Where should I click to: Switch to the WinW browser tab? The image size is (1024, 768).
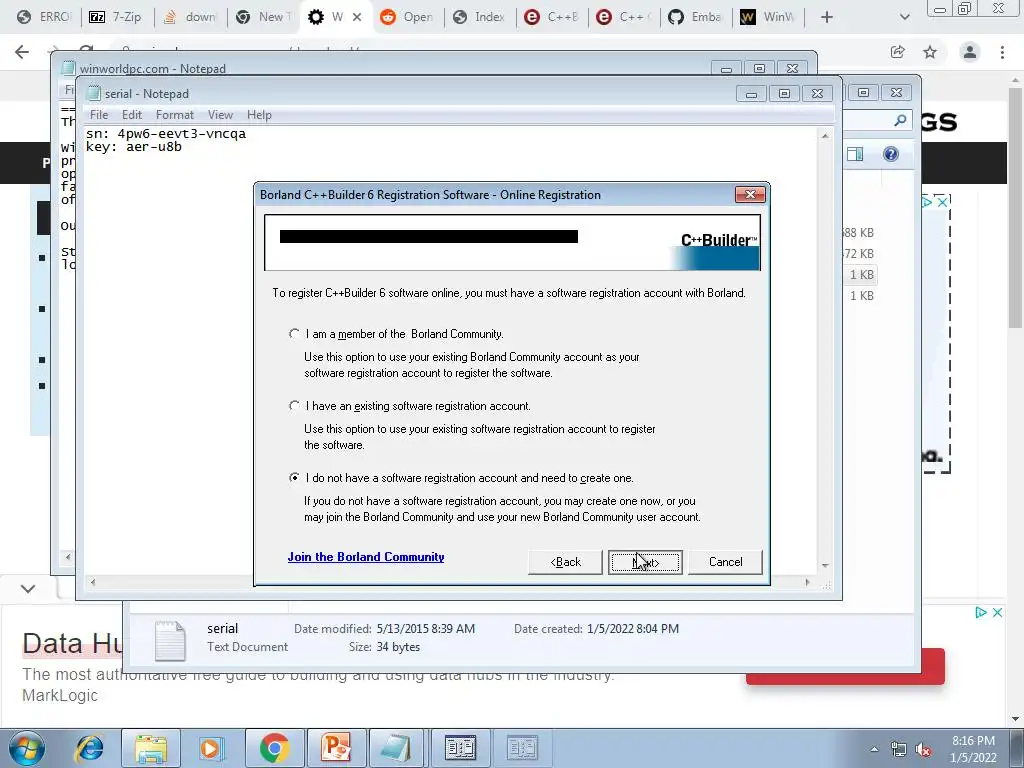point(768,17)
